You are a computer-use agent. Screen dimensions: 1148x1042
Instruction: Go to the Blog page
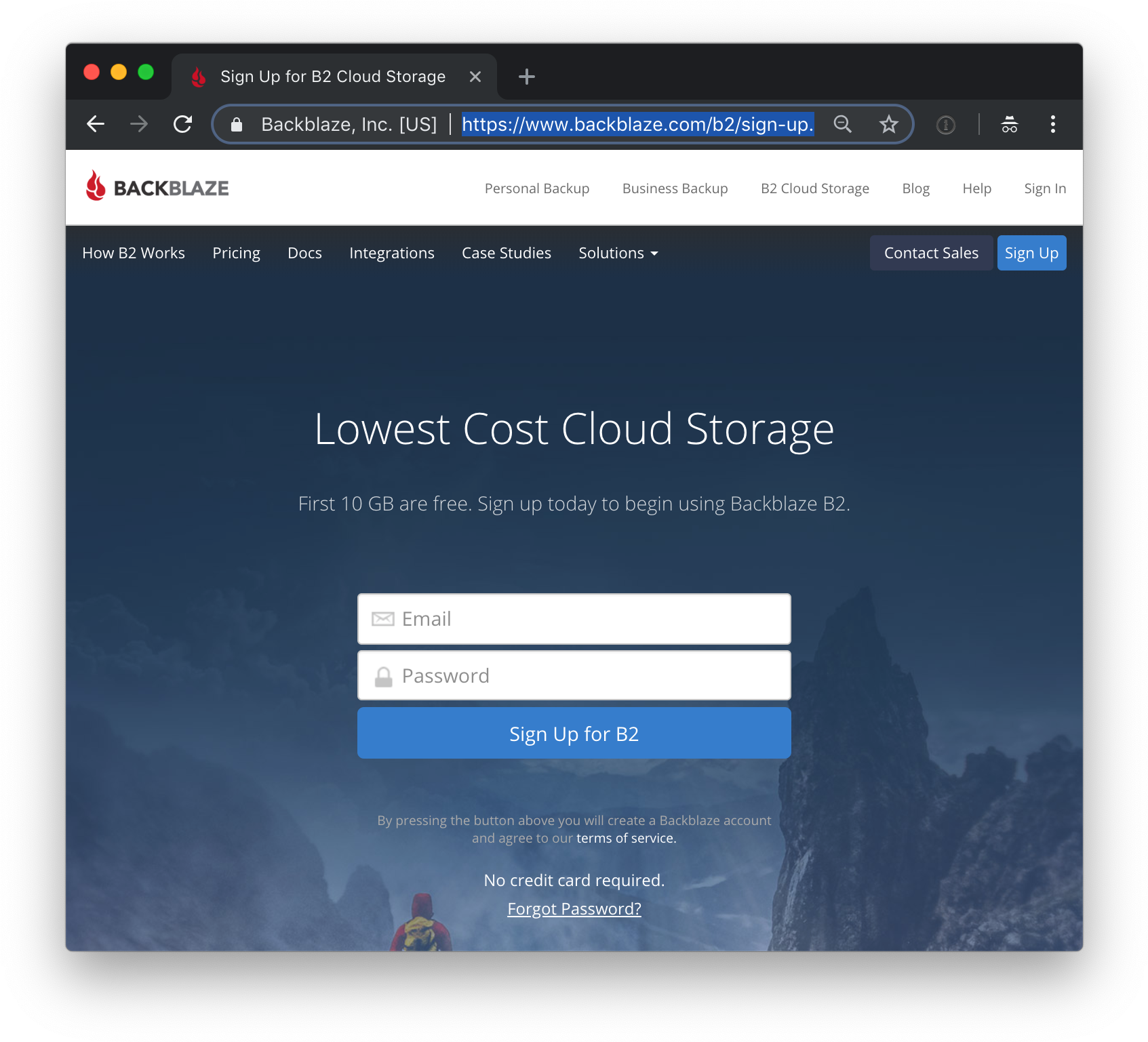(x=915, y=188)
